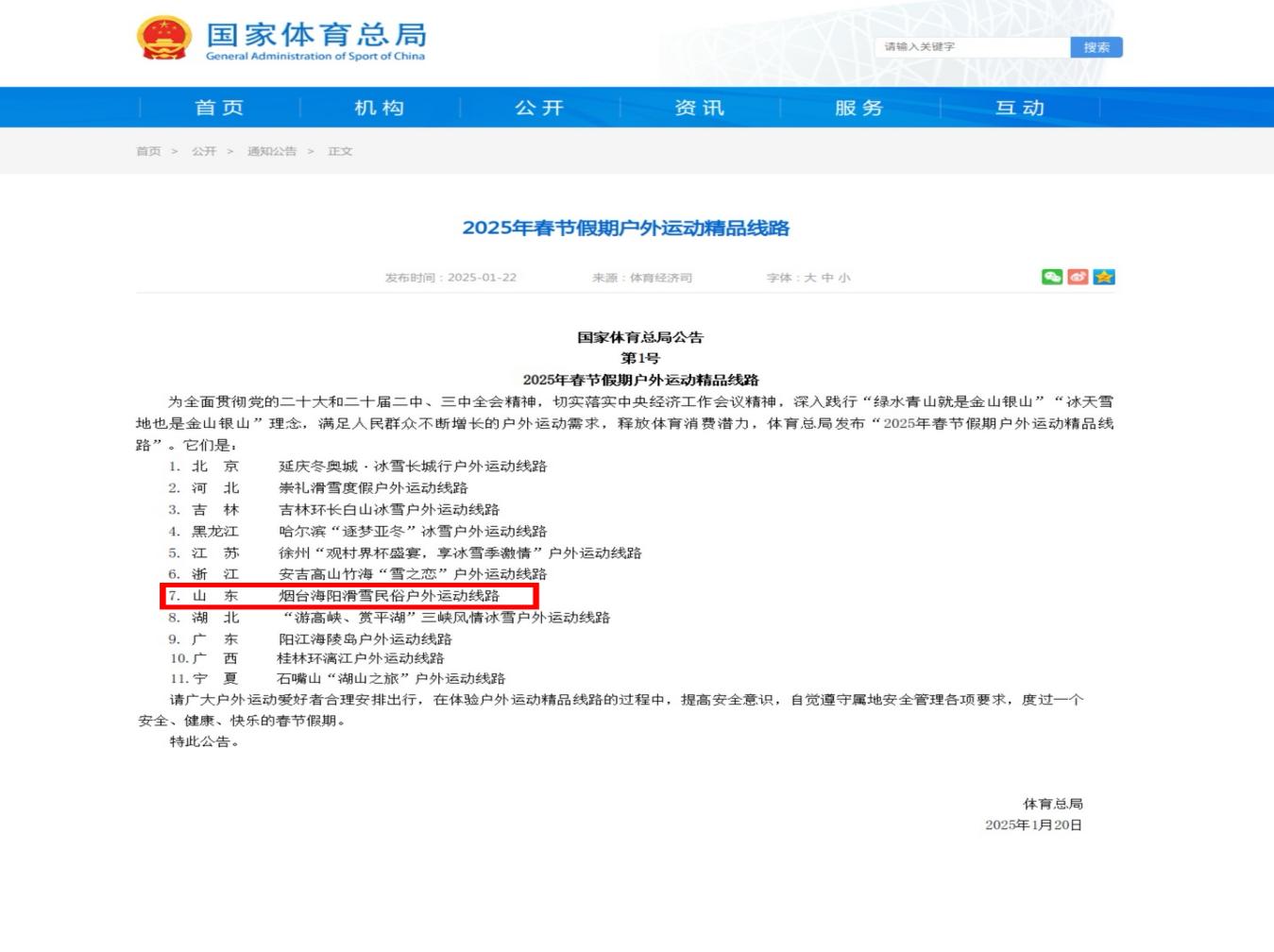The width and height of the screenshot is (1274, 952).
Task: Go to 公开 in breadcrumb
Action: click(x=204, y=151)
